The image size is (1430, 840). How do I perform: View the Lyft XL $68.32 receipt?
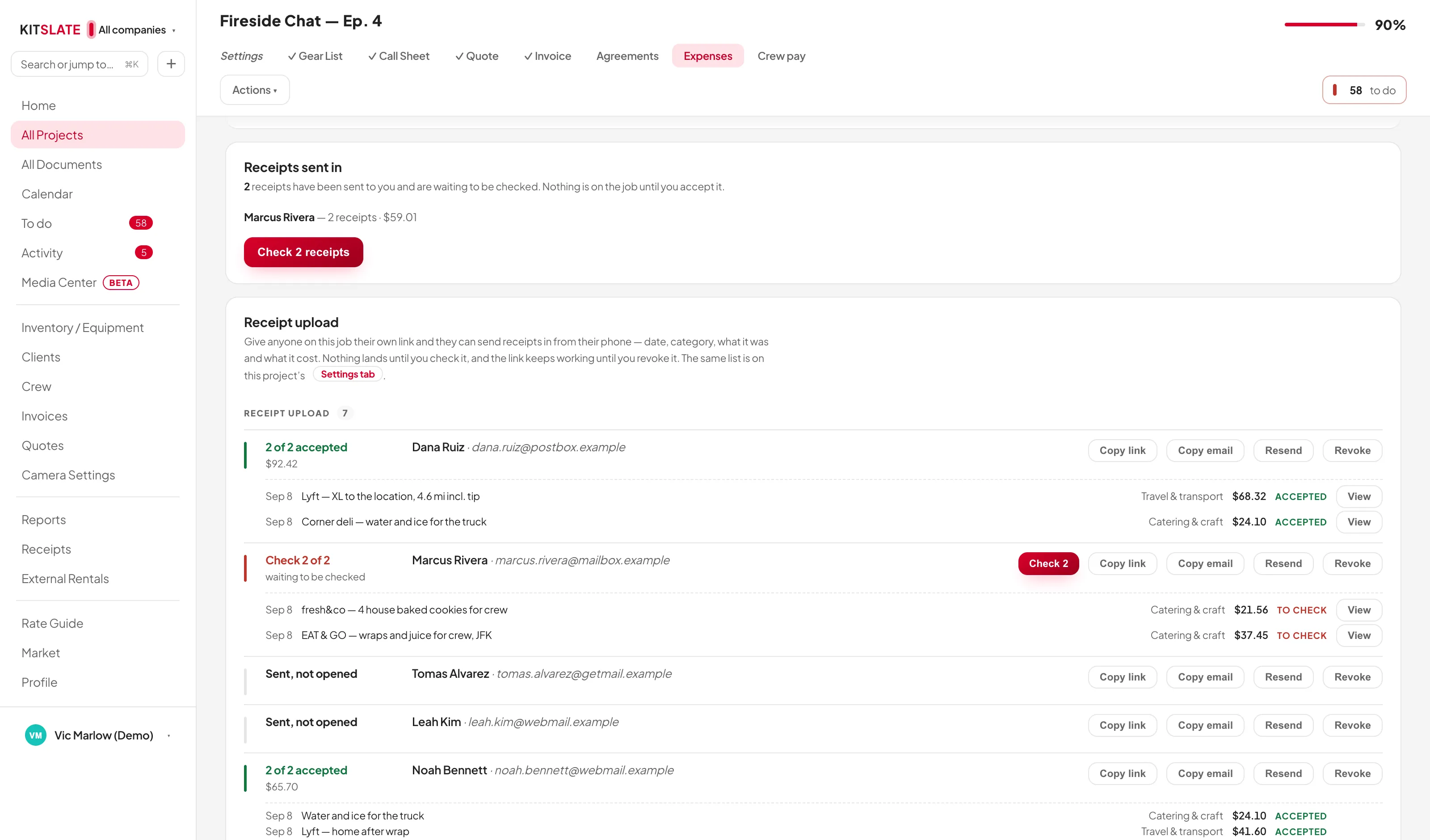click(x=1358, y=496)
